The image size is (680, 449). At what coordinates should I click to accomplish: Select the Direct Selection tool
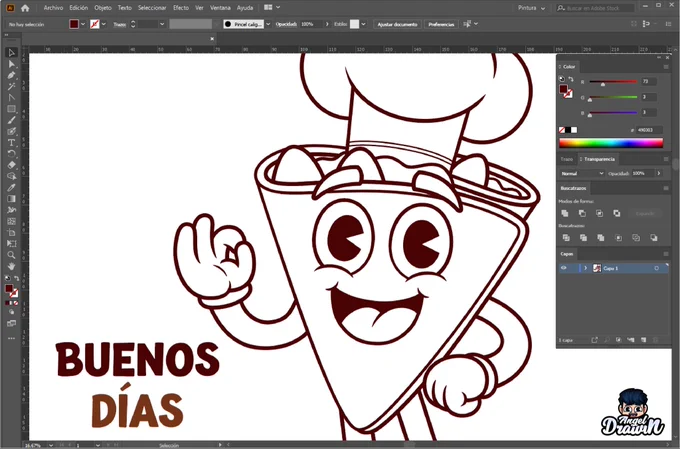click(x=12, y=64)
